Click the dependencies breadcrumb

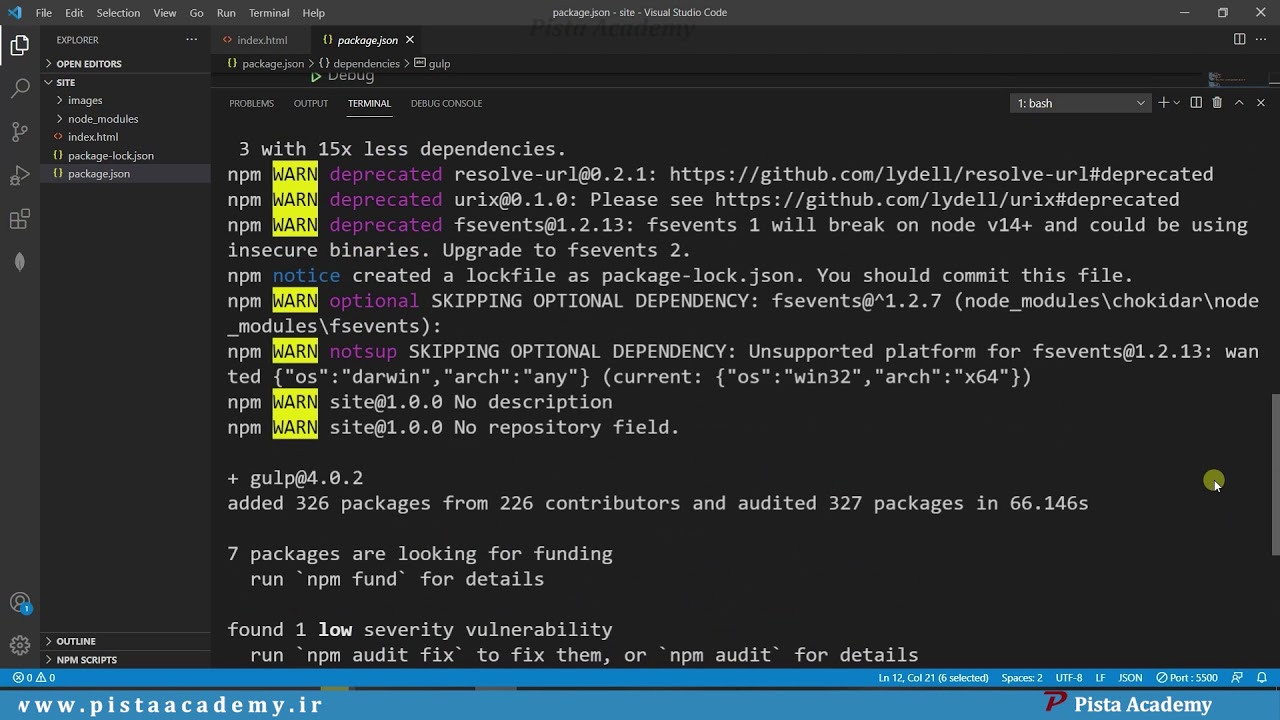pyautogui.click(x=359, y=63)
